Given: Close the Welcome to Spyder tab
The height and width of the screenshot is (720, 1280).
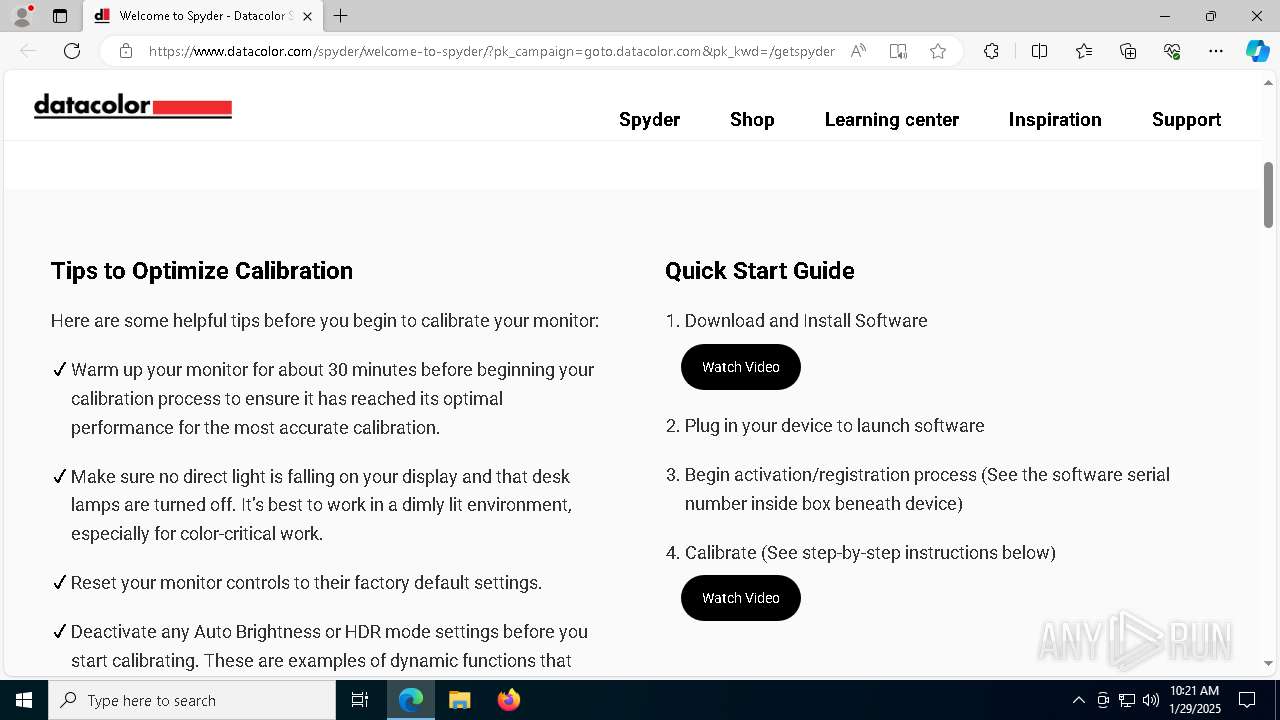Looking at the screenshot, I should click(308, 16).
